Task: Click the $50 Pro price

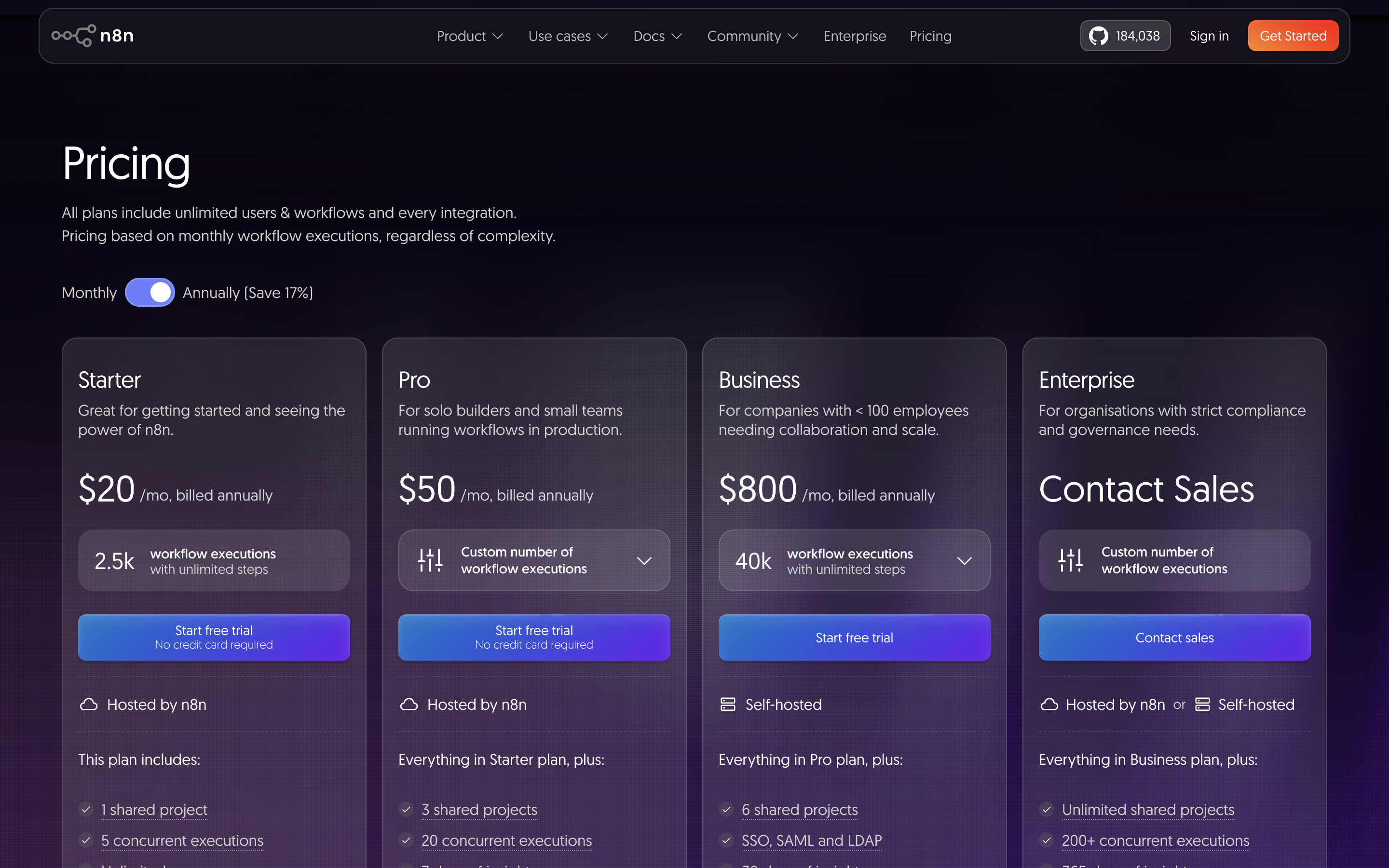Action: click(427, 489)
